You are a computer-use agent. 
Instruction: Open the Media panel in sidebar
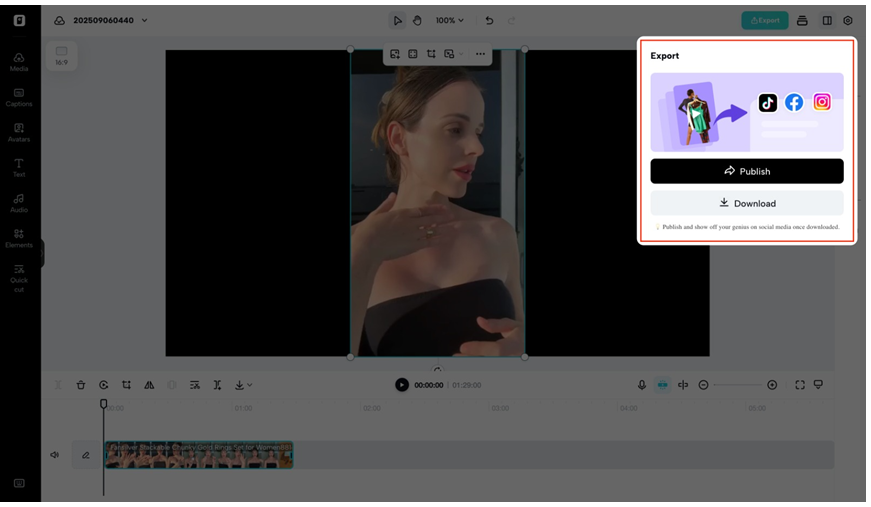click(19, 61)
